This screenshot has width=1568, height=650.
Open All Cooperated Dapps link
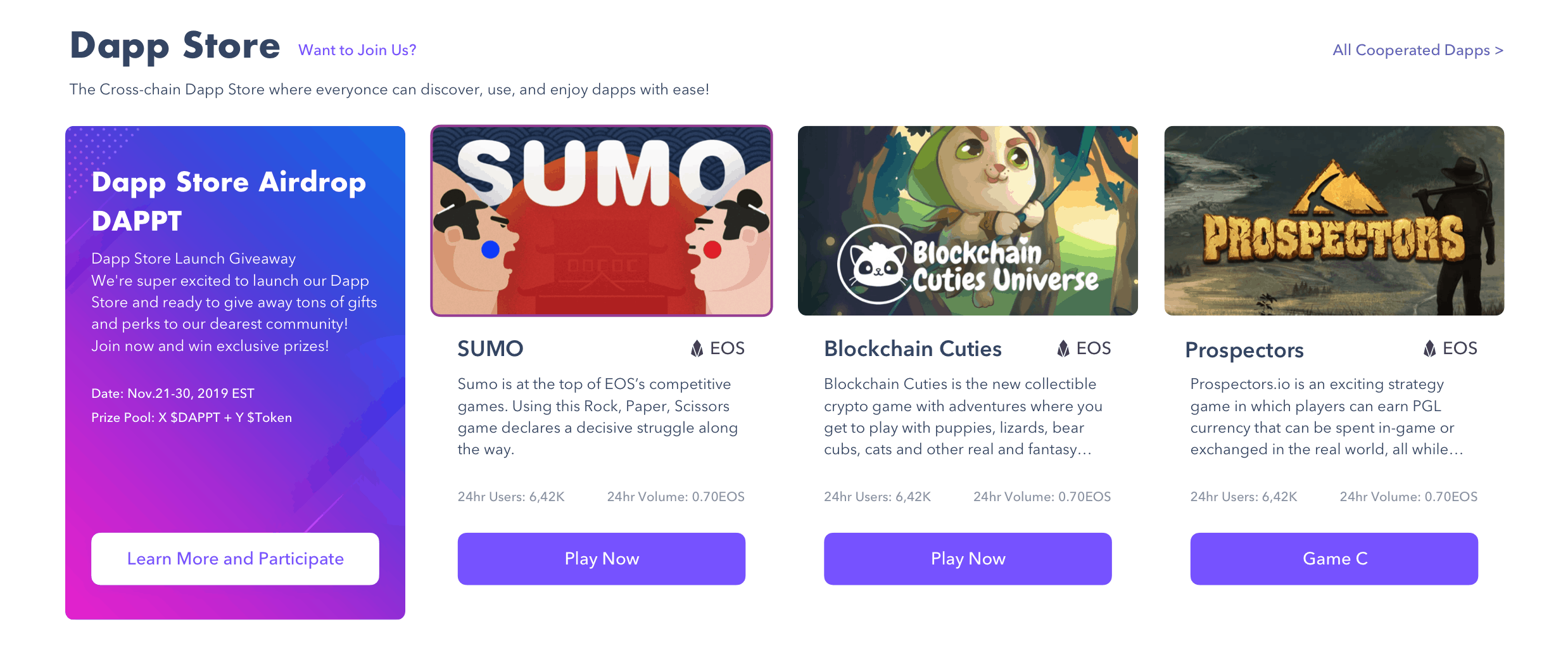(1417, 50)
